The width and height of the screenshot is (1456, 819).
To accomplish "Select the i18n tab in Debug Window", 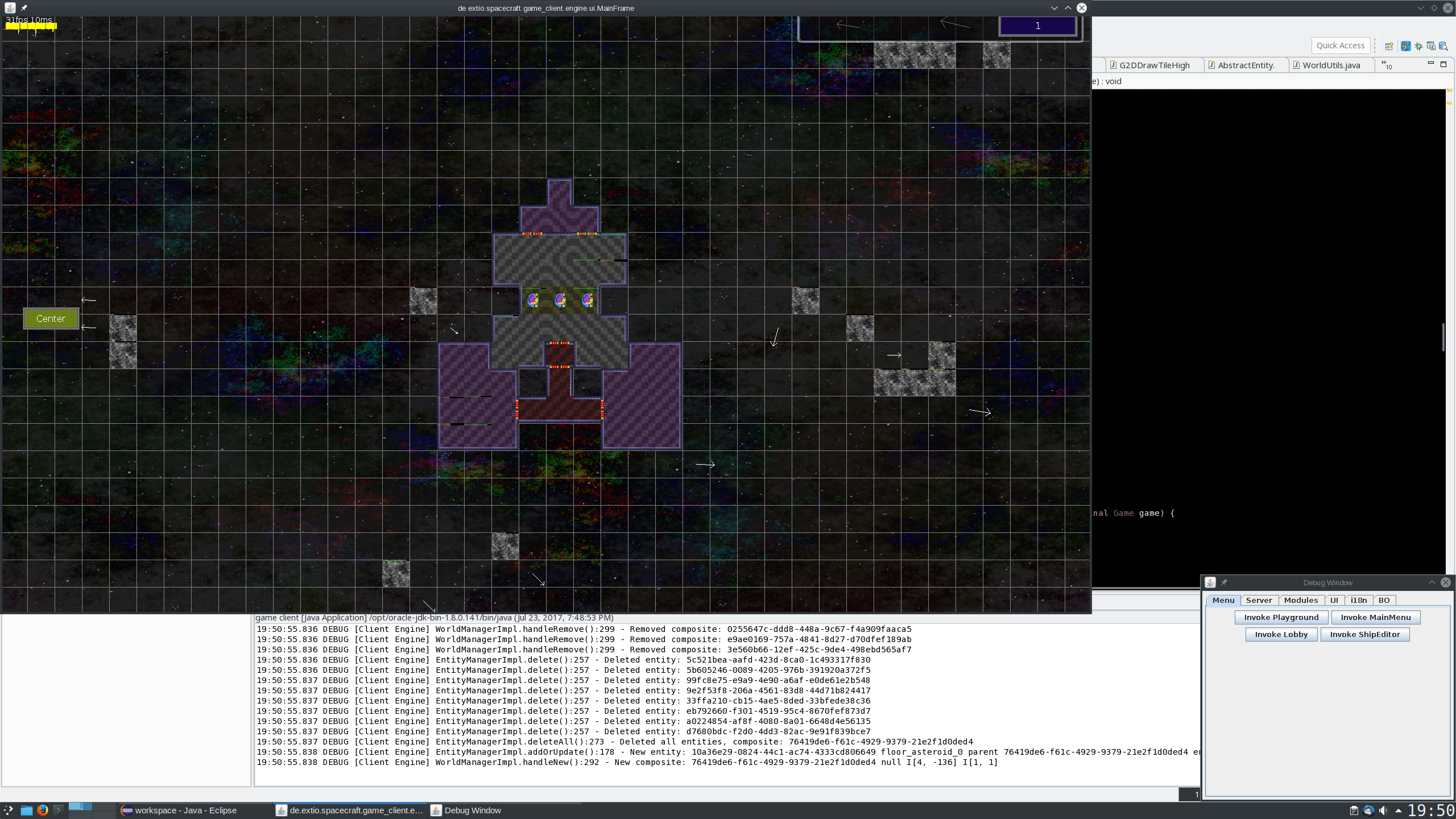I will (1358, 600).
